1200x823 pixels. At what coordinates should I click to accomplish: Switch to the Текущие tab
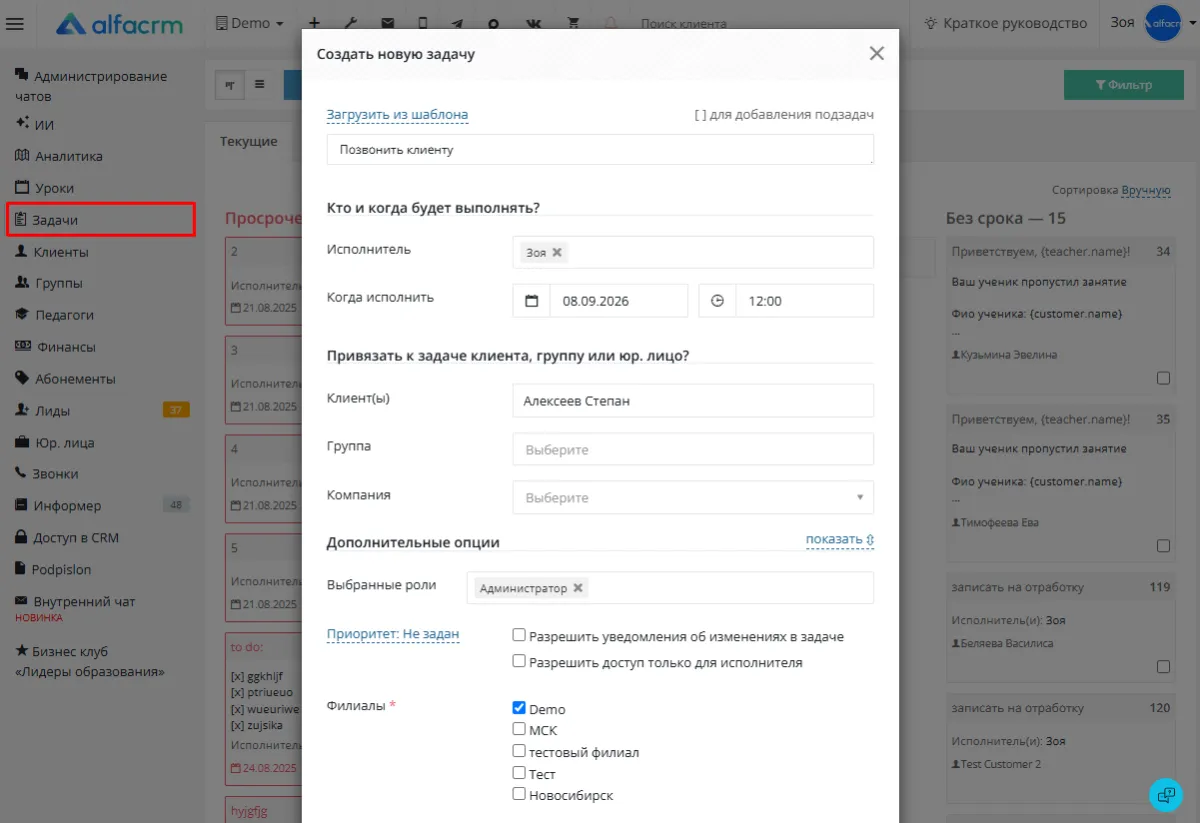point(249,141)
